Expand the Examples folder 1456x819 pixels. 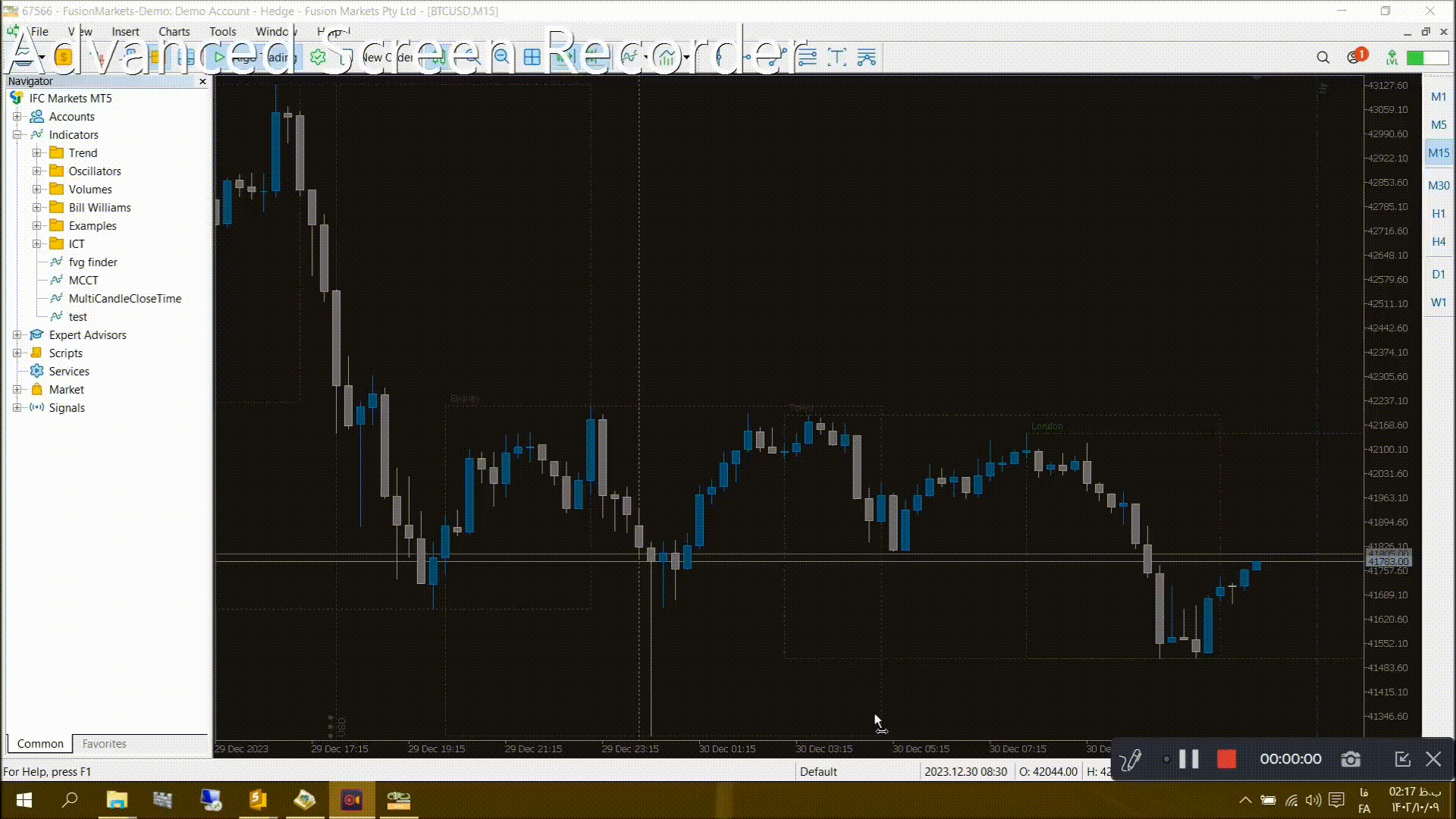[36, 226]
